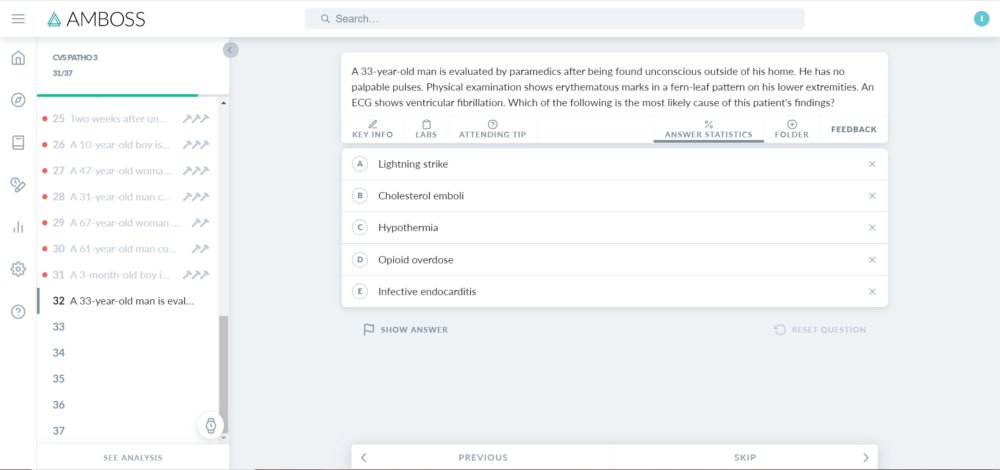Click the home icon in sidebar
This screenshot has height=470, width=1000.
18,58
